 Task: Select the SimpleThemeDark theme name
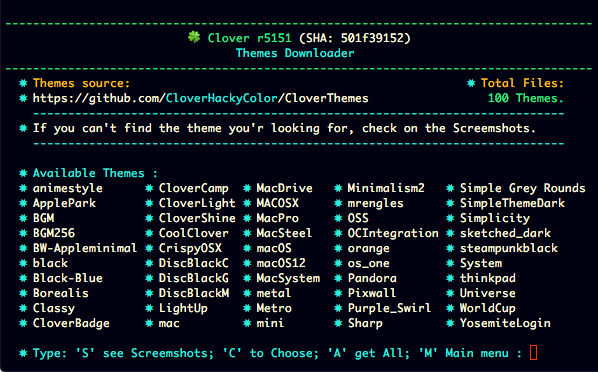pyautogui.click(x=512, y=203)
